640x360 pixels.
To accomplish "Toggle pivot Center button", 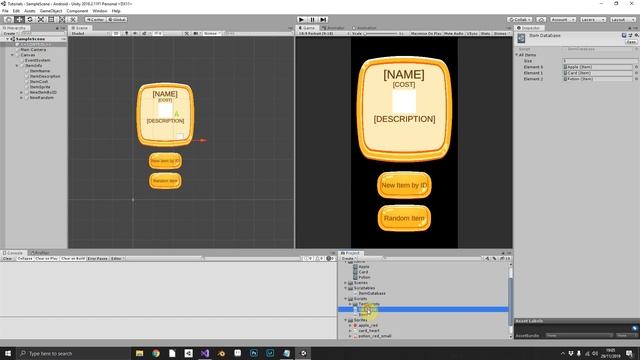I will point(95,20).
